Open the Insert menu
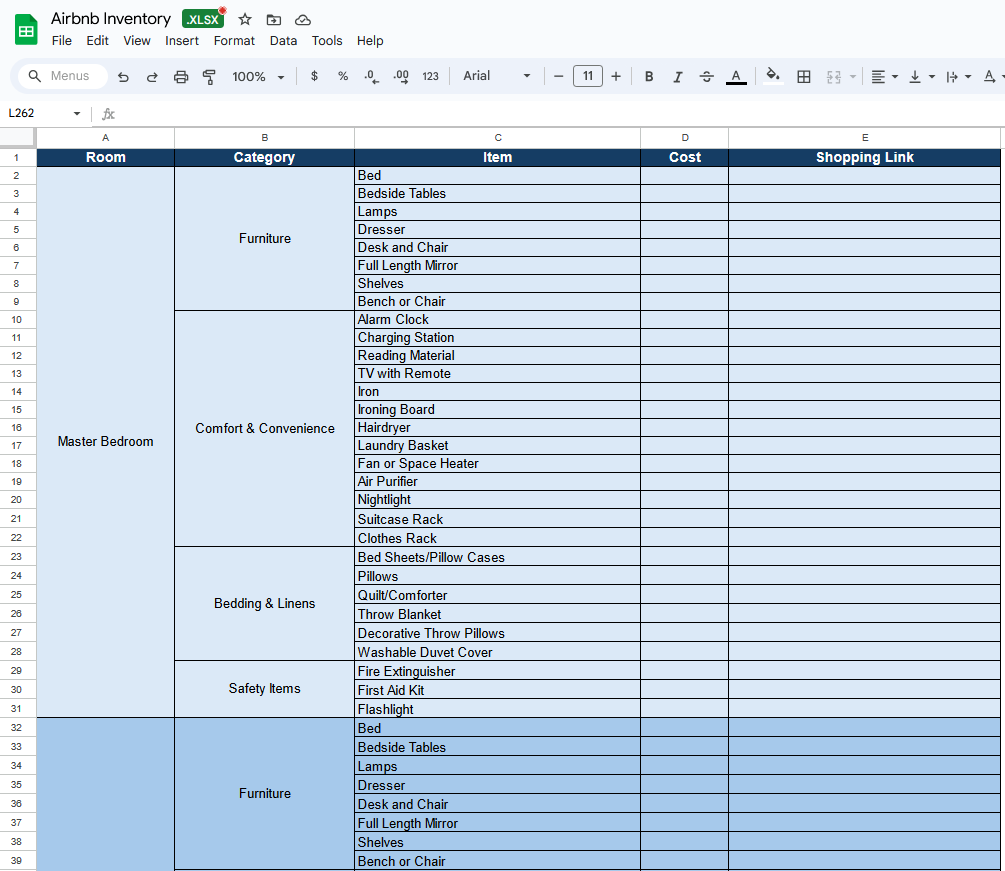The width and height of the screenshot is (1005, 871). (x=182, y=41)
